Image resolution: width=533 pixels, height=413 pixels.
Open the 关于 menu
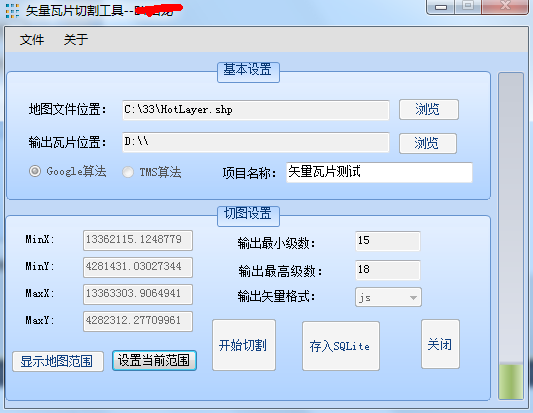coord(75,40)
